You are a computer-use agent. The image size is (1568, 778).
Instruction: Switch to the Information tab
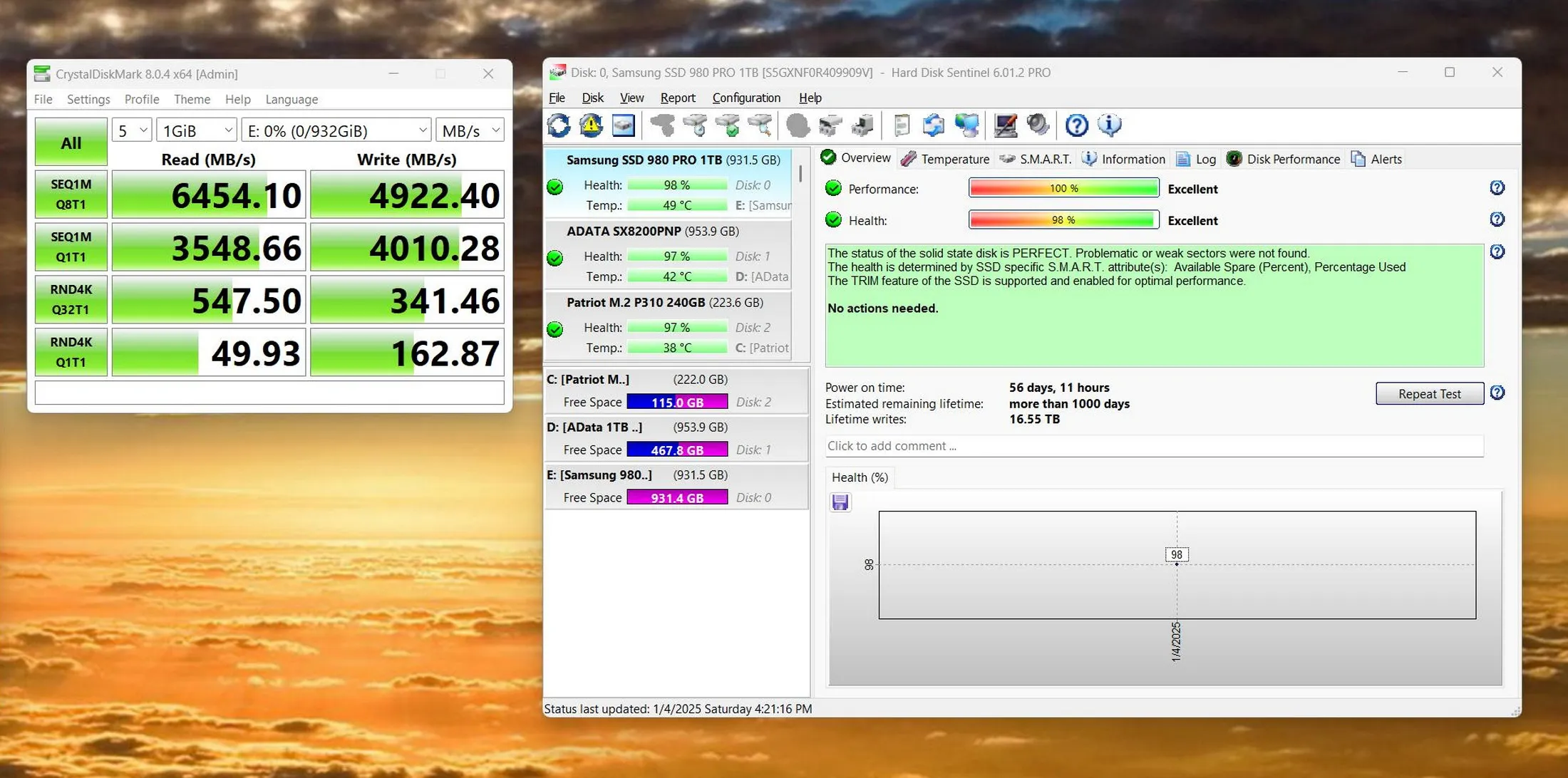pyautogui.click(x=1123, y=159)
